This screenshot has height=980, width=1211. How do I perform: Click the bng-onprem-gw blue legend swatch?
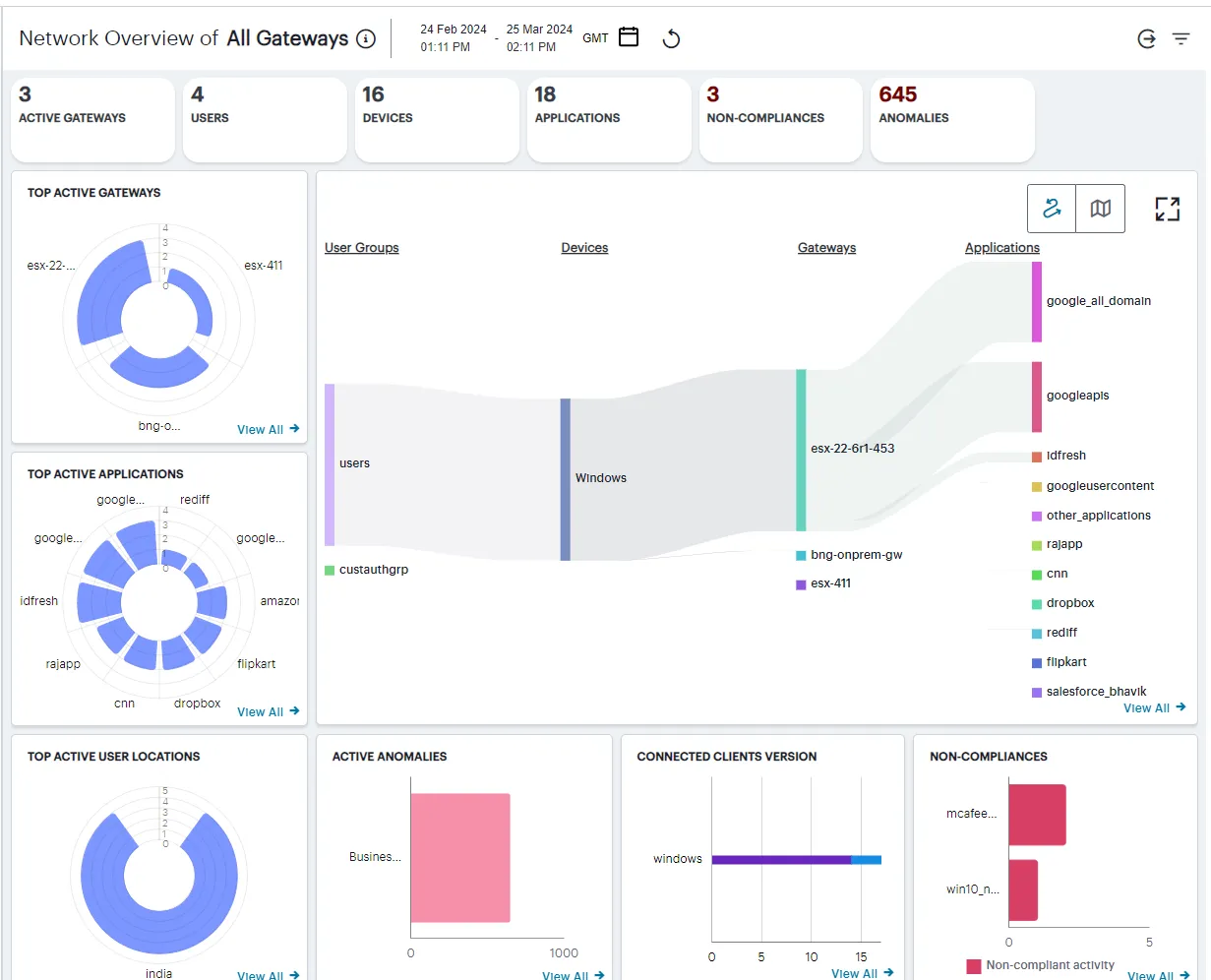coord(801,556)
